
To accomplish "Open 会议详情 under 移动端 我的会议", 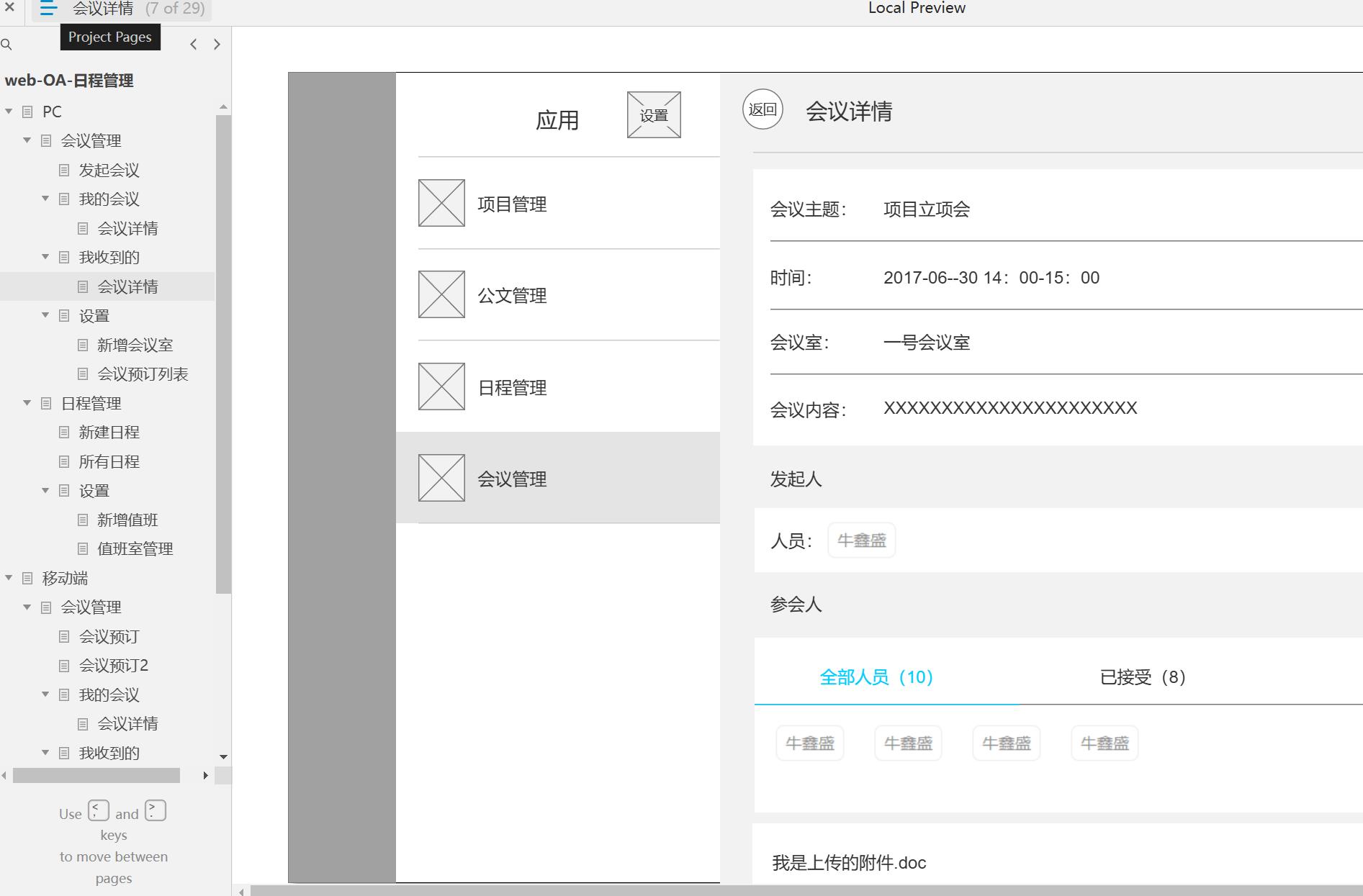I will 127,724.
